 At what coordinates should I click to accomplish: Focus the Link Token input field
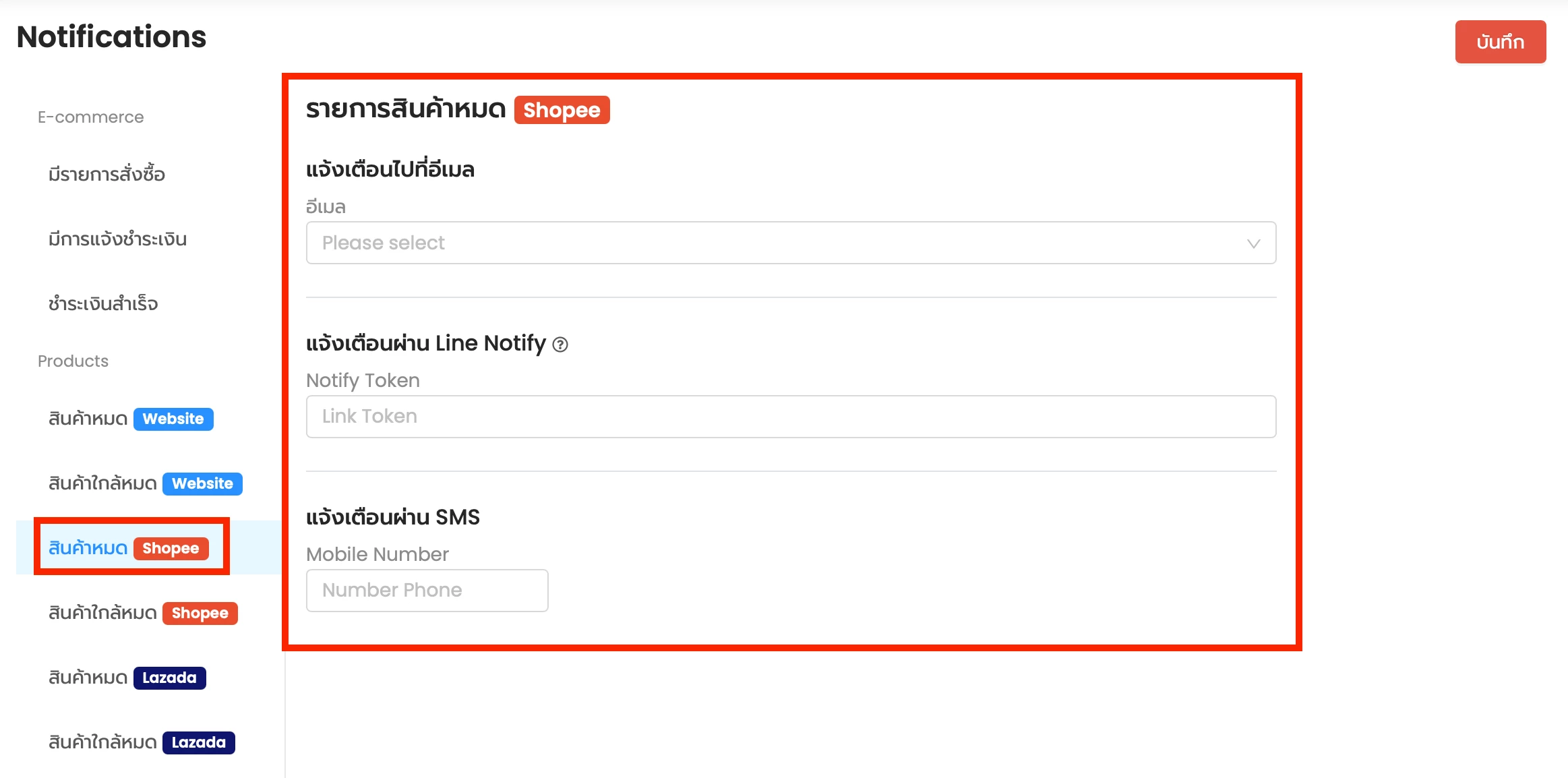[x=791, y=417]
